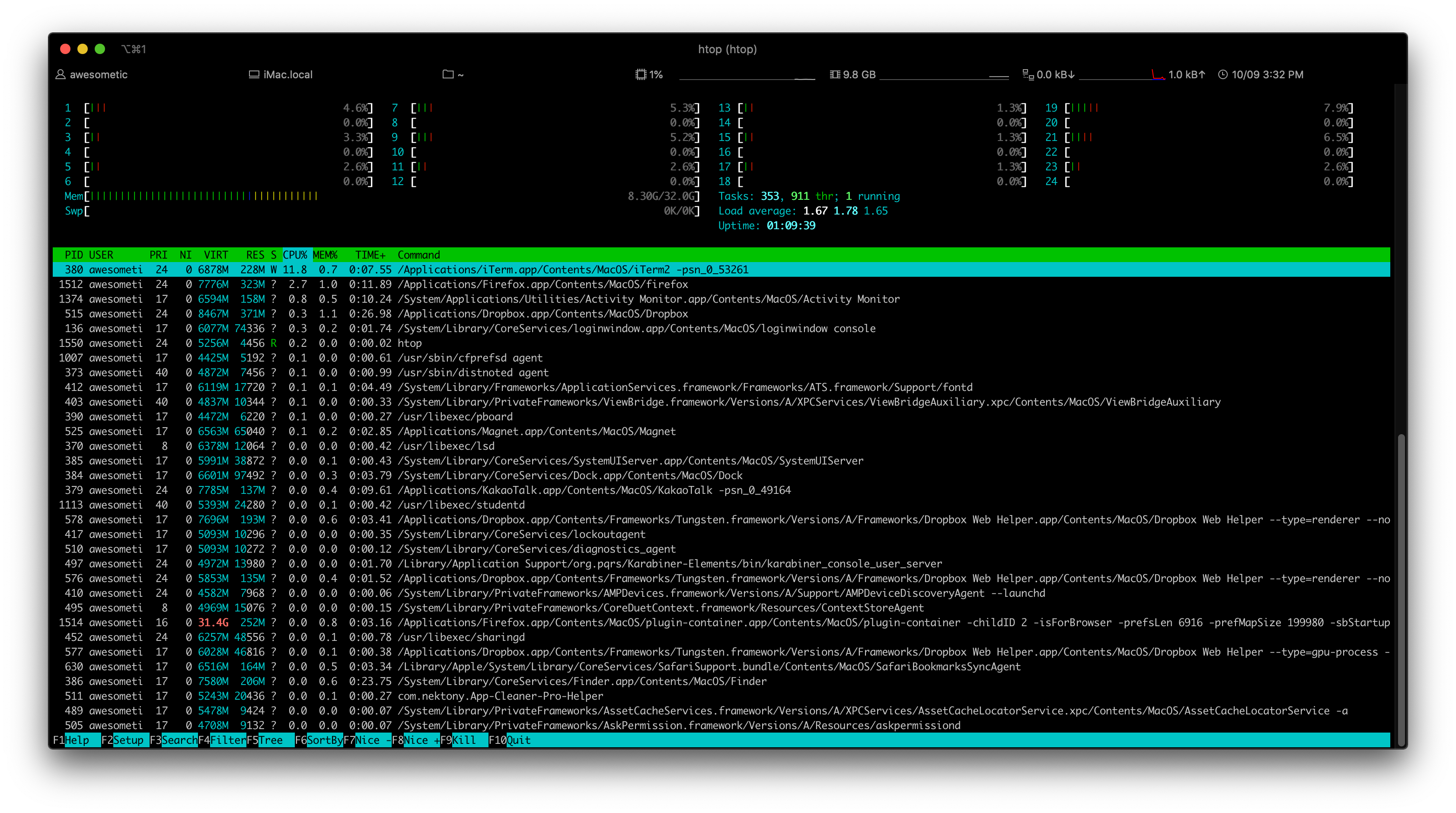Click the red network upload graph

[1158, 75]
